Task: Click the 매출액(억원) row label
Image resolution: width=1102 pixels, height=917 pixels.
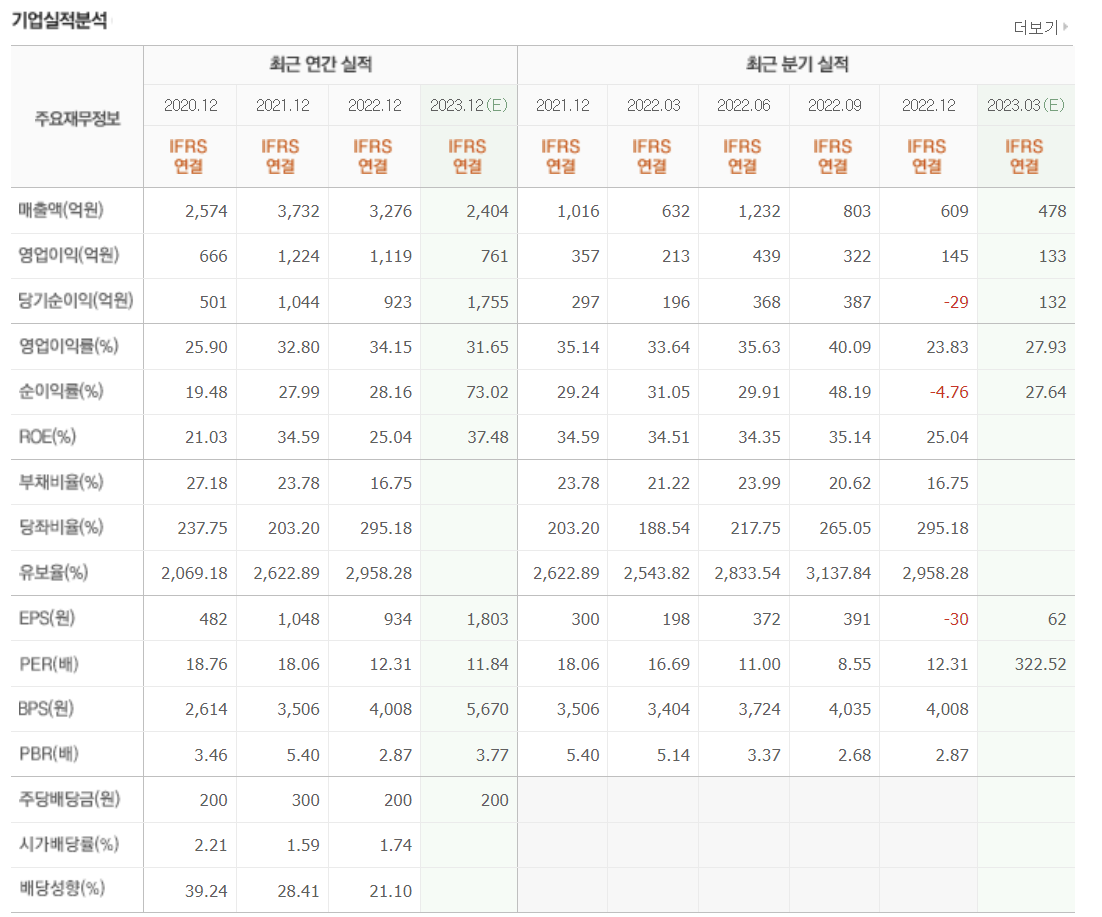Action: point(61,210)
